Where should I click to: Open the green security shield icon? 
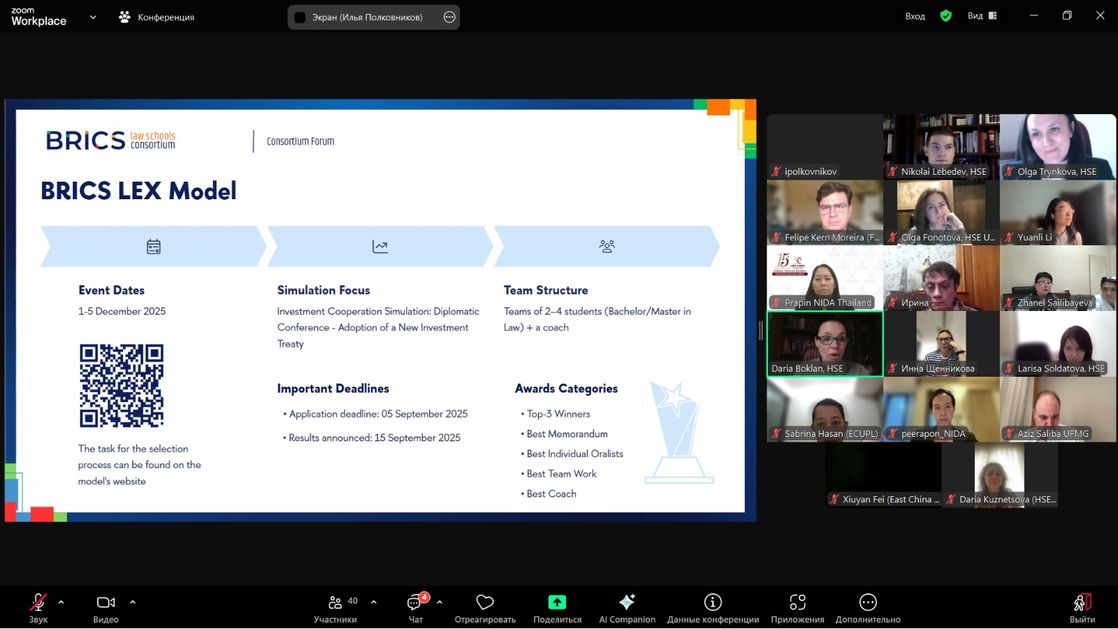(x=945, y=16)
